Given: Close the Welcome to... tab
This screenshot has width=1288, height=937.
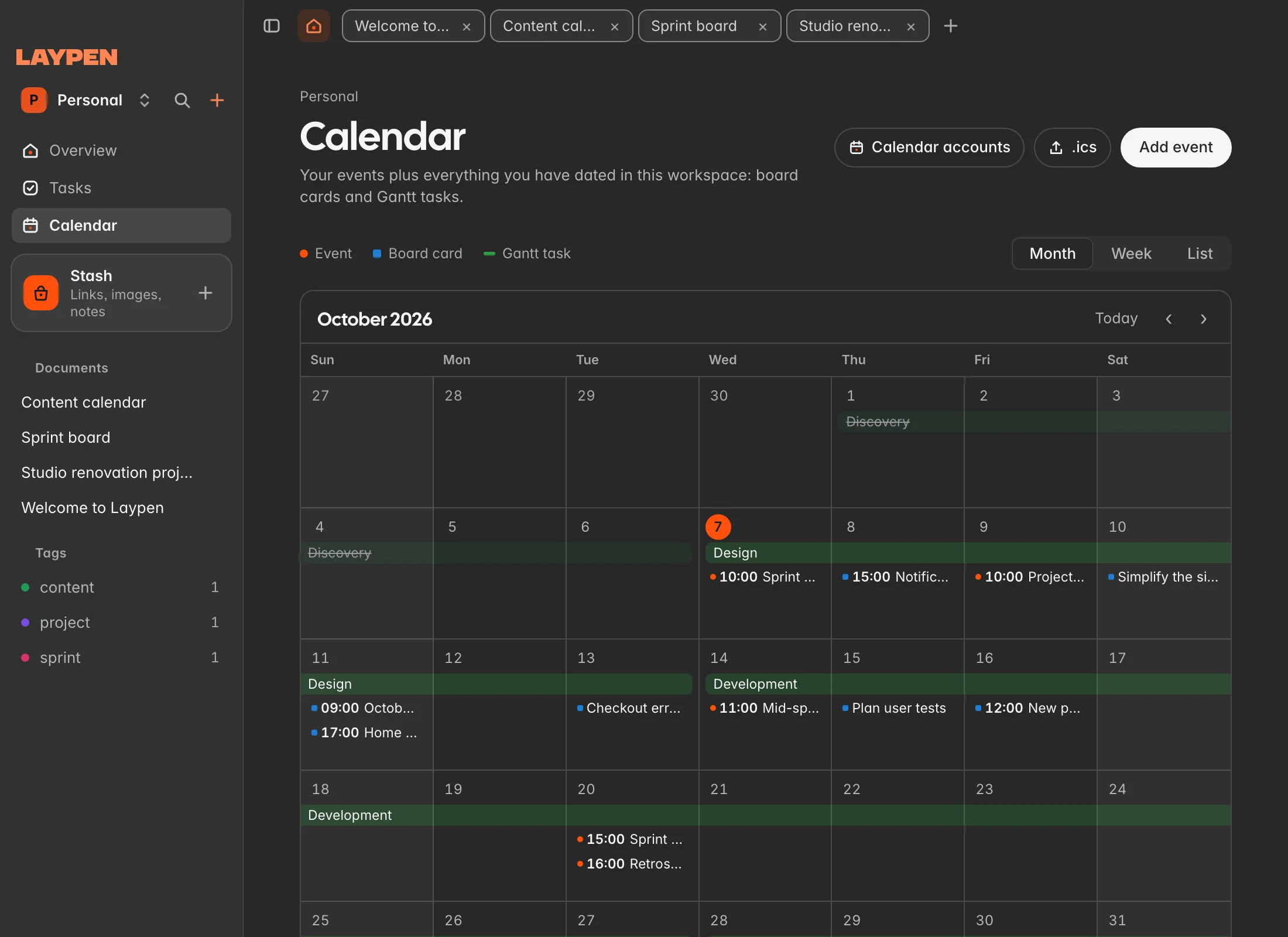Looking at the screenshot, I should click(x=467, y=26).
